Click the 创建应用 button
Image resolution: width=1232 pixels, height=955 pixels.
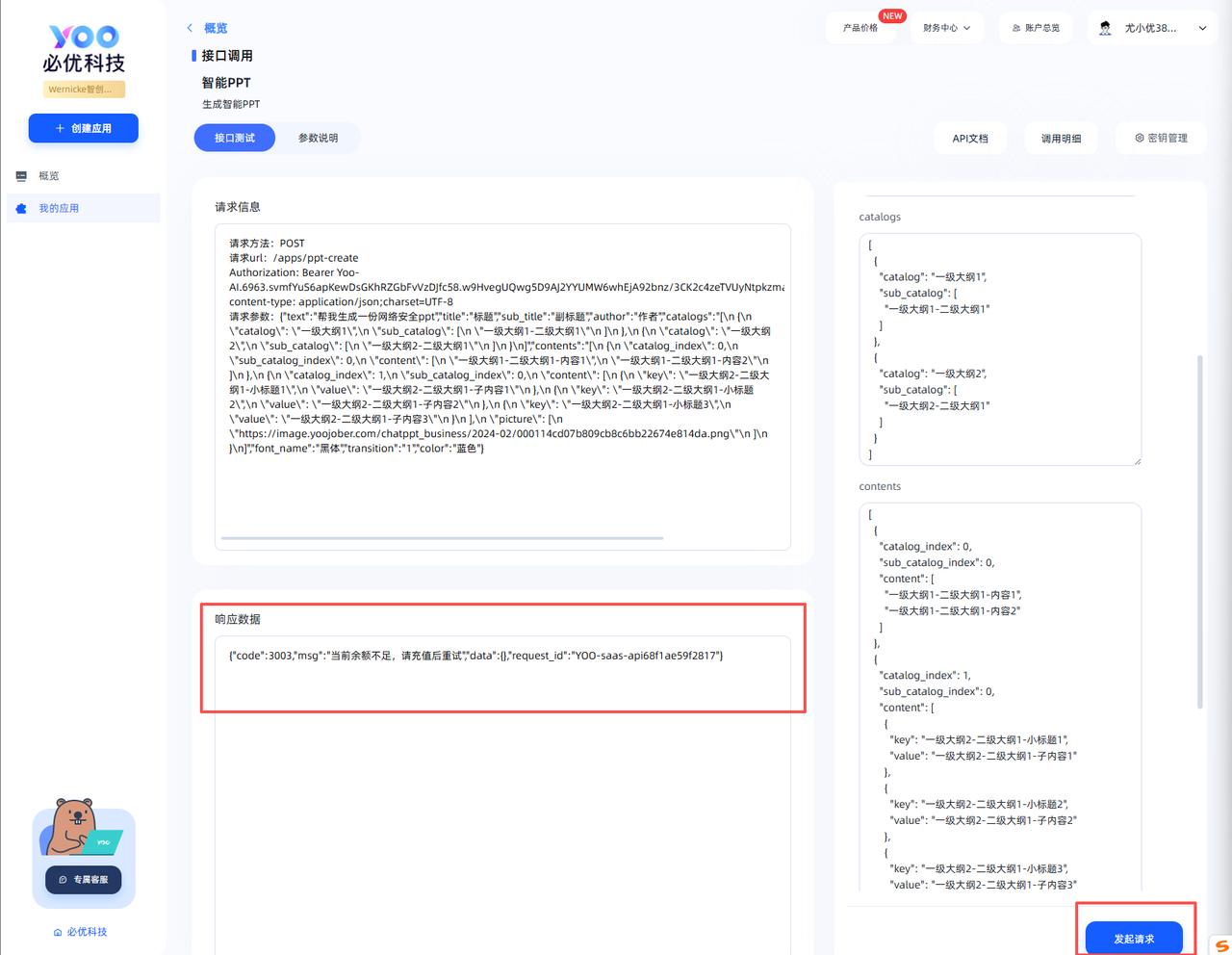point(84,128)
